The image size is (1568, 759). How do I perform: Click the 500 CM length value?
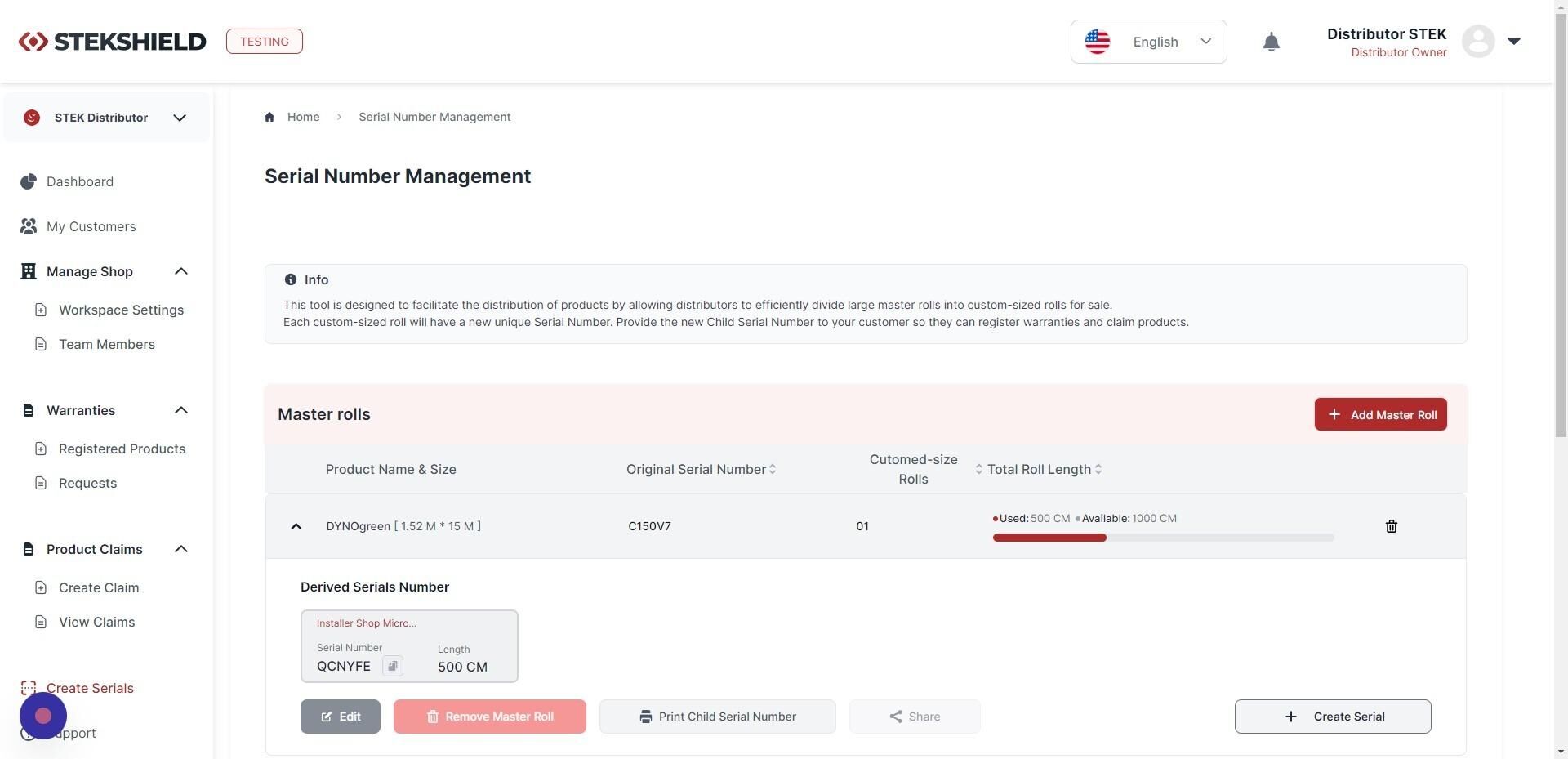[x=462, y=667]
